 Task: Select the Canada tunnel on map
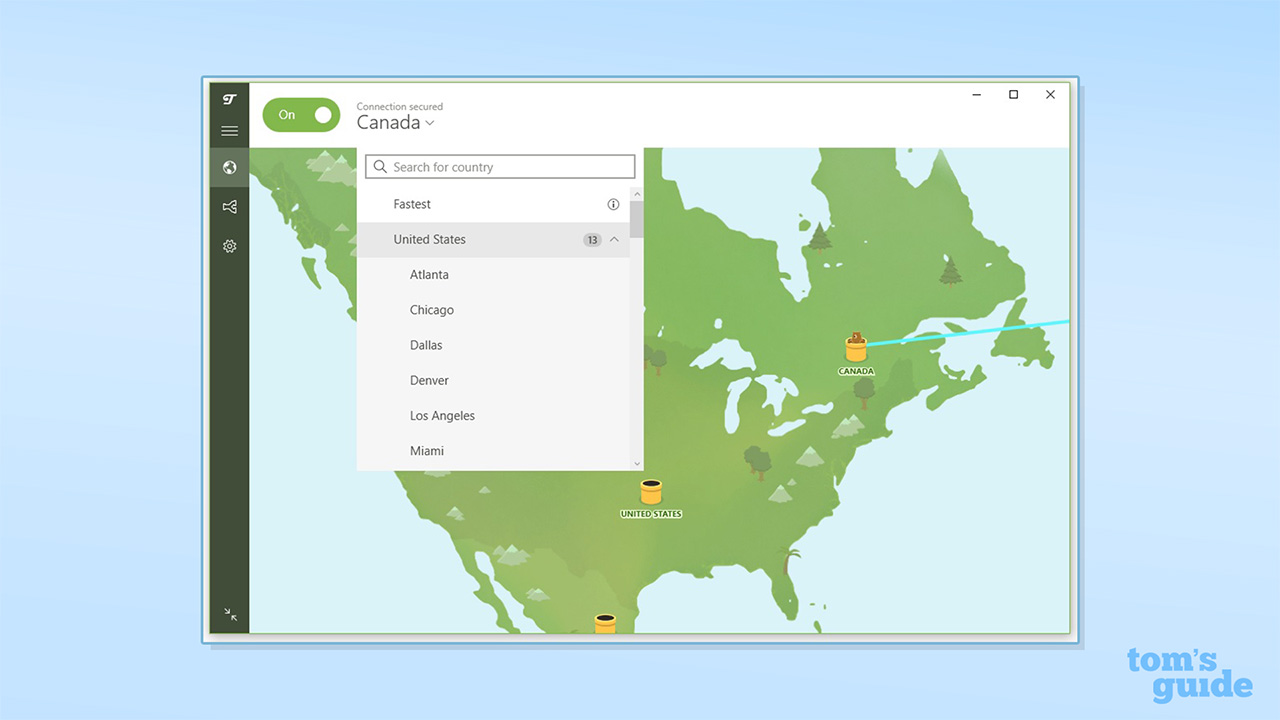856,349
